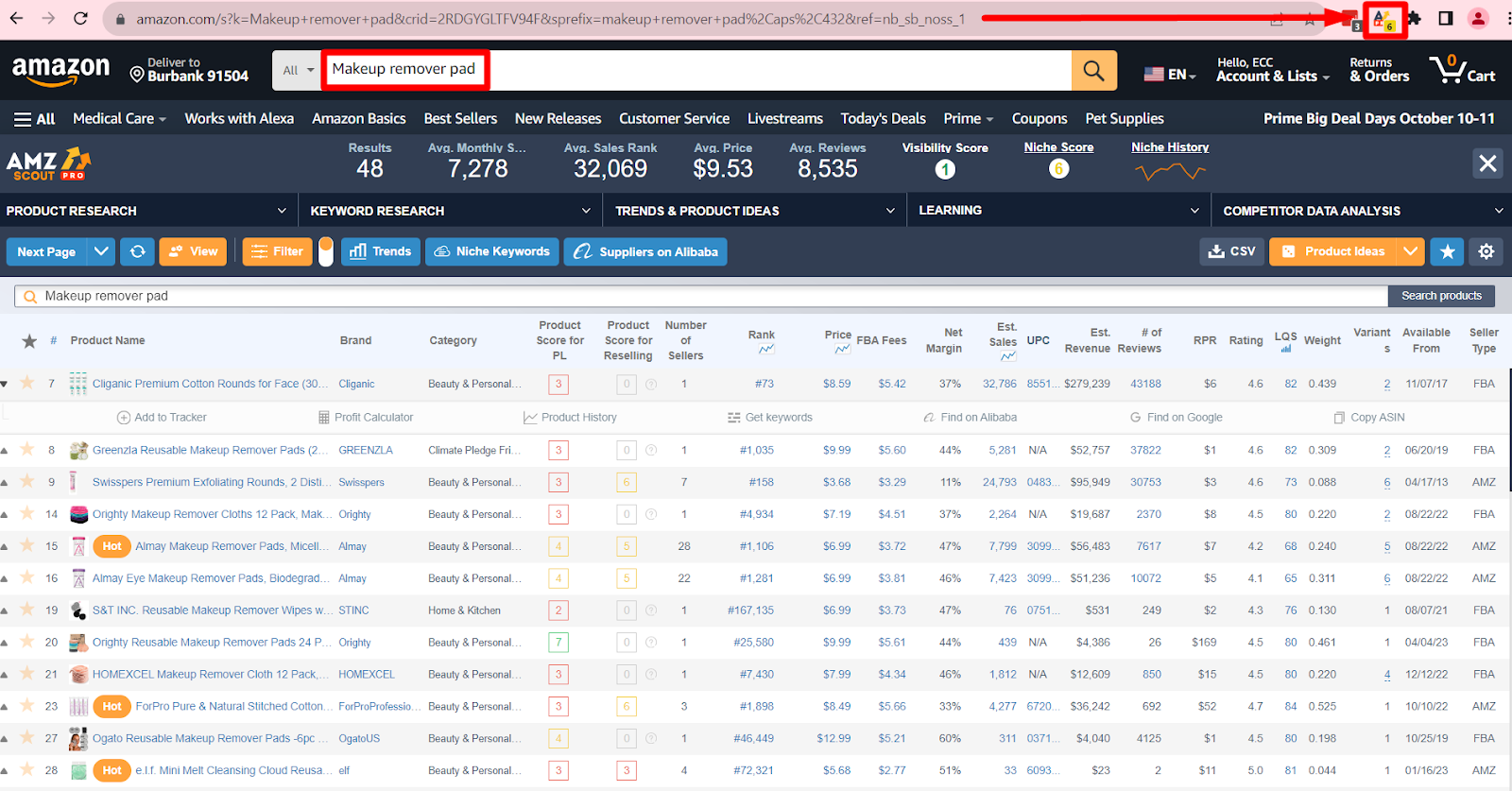
Task: Open the hamburger All menu
Action: click(34, 119)
